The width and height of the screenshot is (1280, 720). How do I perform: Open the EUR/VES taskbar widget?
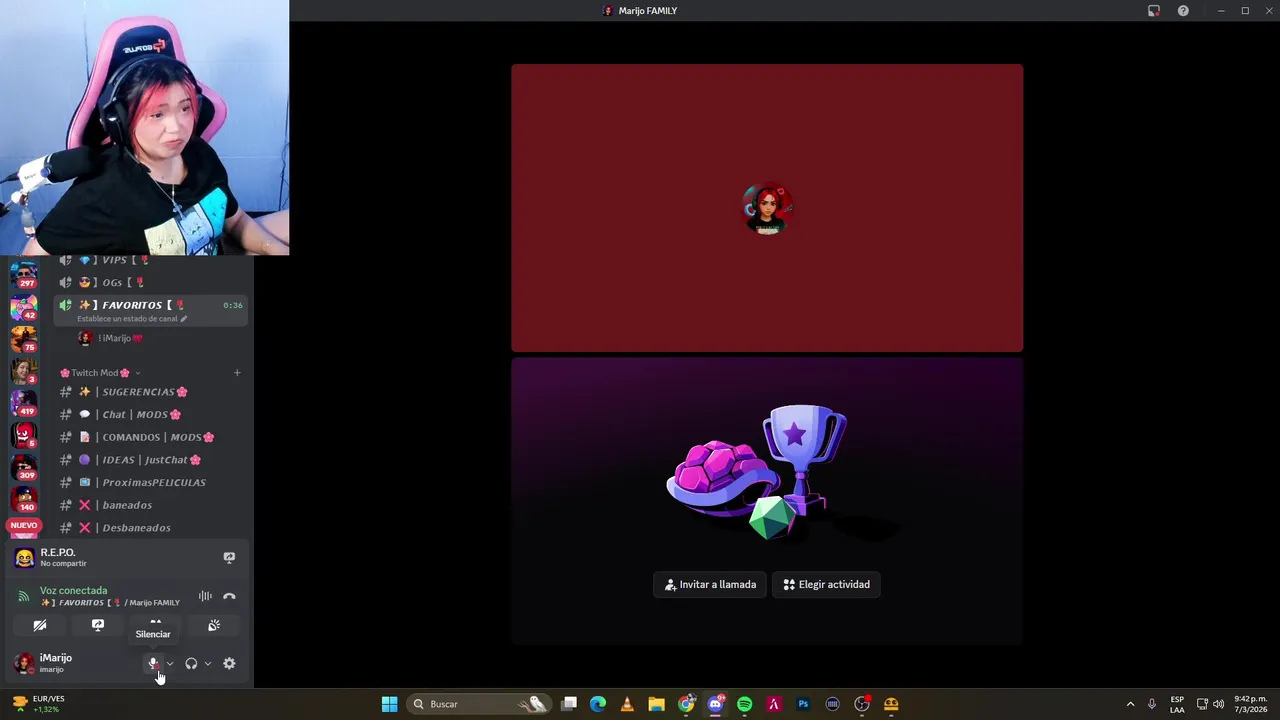(x=38, y=704)
